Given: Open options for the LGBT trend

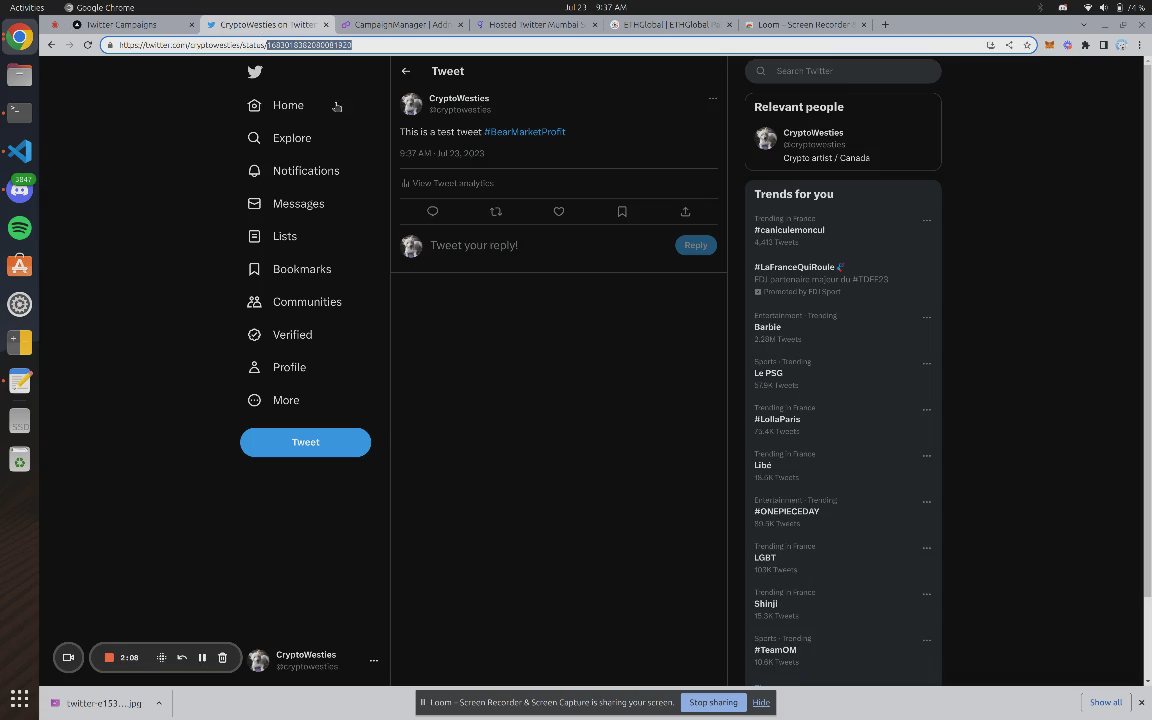Looking at the screenshot, I should pos(926,548).
